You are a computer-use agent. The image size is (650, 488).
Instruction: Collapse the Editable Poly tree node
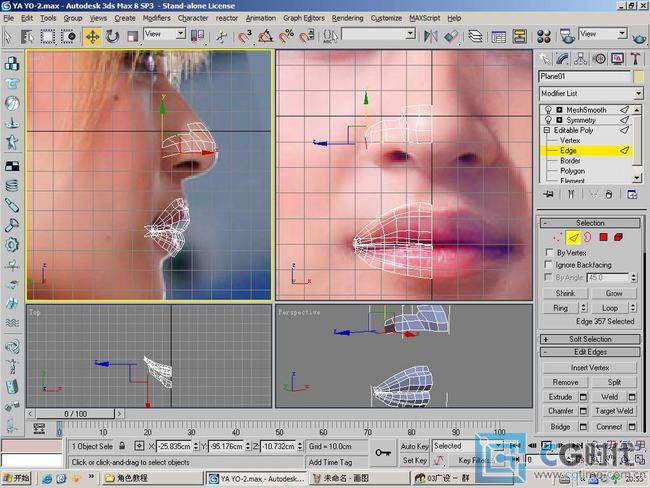[x=547, y=130]
